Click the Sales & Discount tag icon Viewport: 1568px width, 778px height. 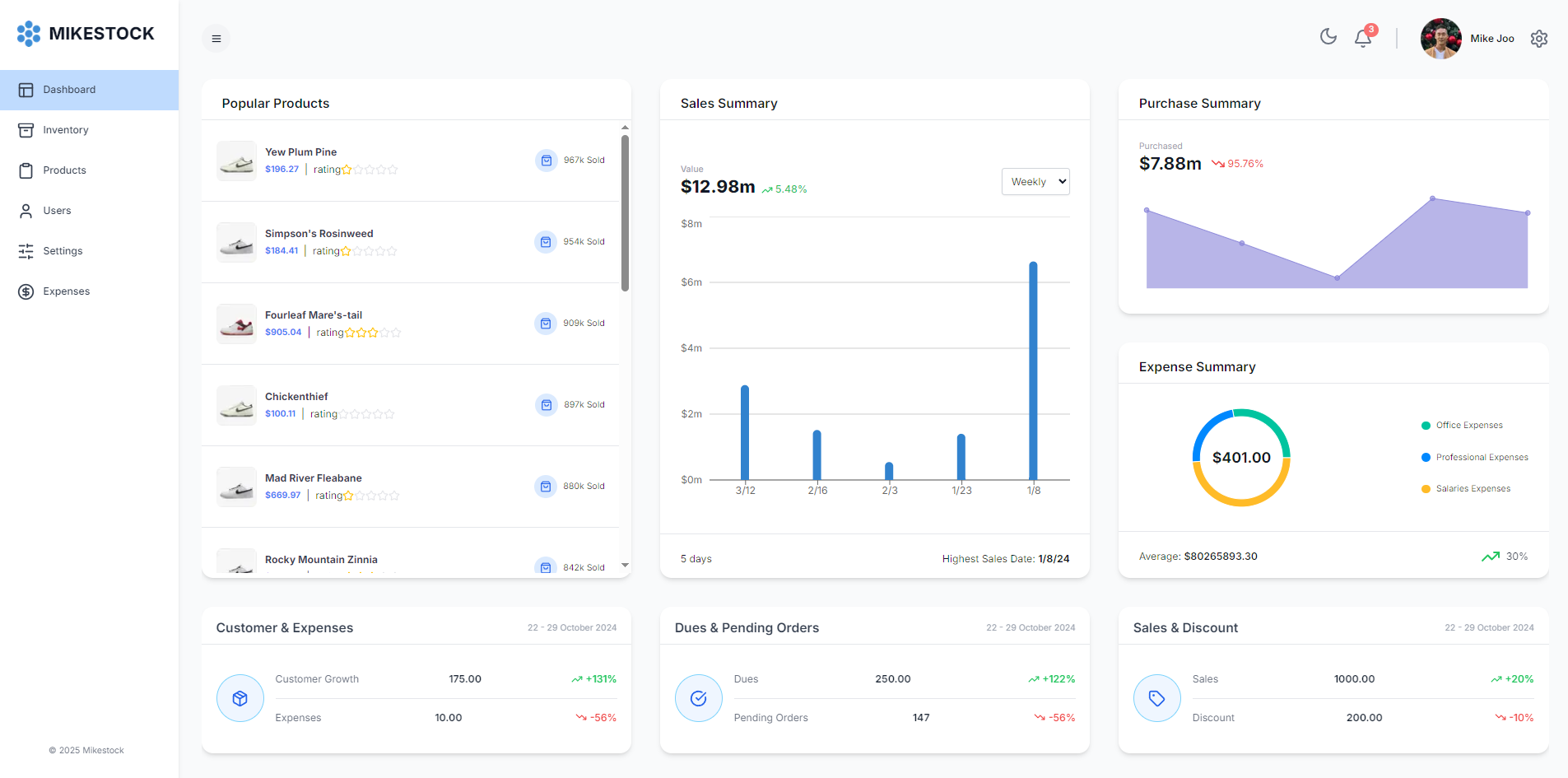tap(1156, 698)
